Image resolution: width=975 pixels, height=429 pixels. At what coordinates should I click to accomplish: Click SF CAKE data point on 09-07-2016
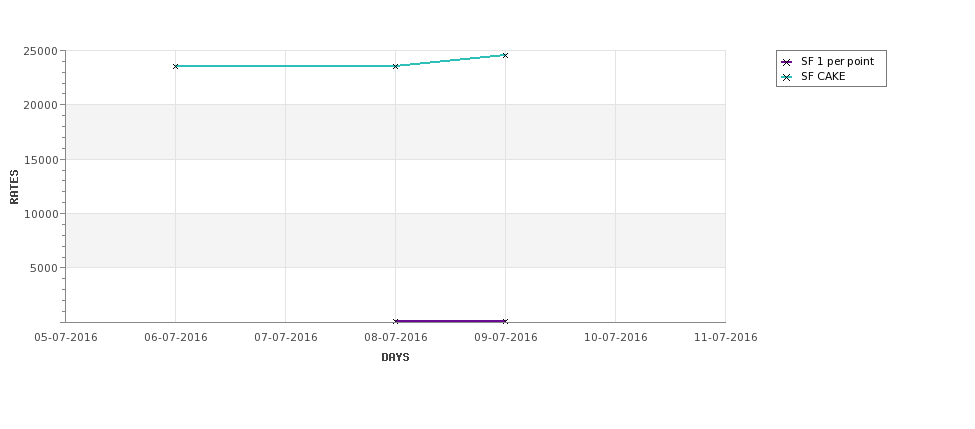click(x=505, y=55)
